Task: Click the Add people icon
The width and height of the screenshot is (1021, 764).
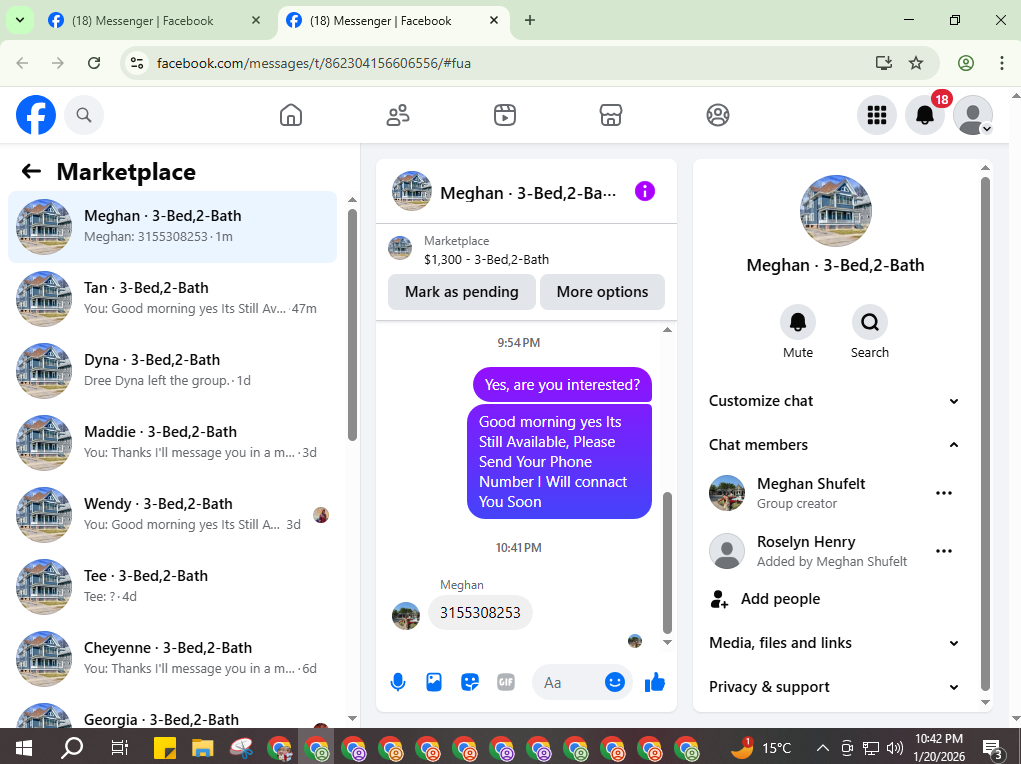Action: [719, 599]
